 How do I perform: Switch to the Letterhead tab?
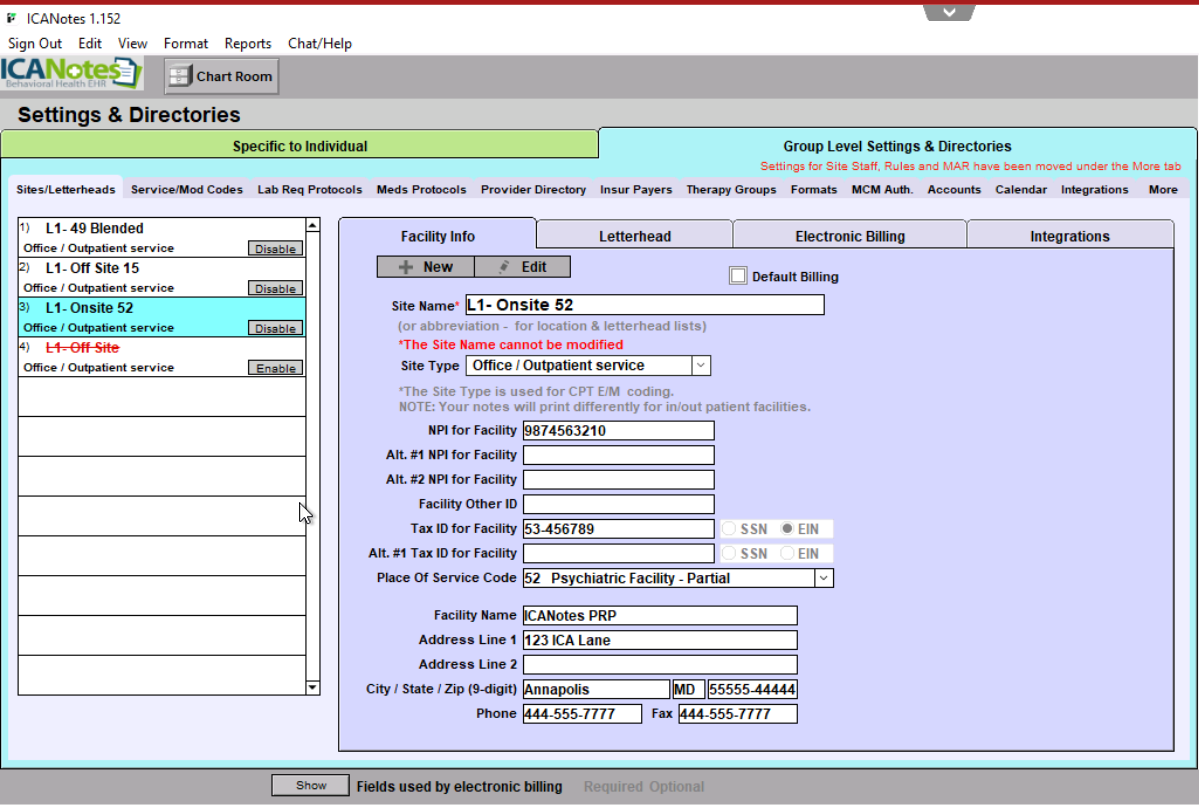coord(634,236)
